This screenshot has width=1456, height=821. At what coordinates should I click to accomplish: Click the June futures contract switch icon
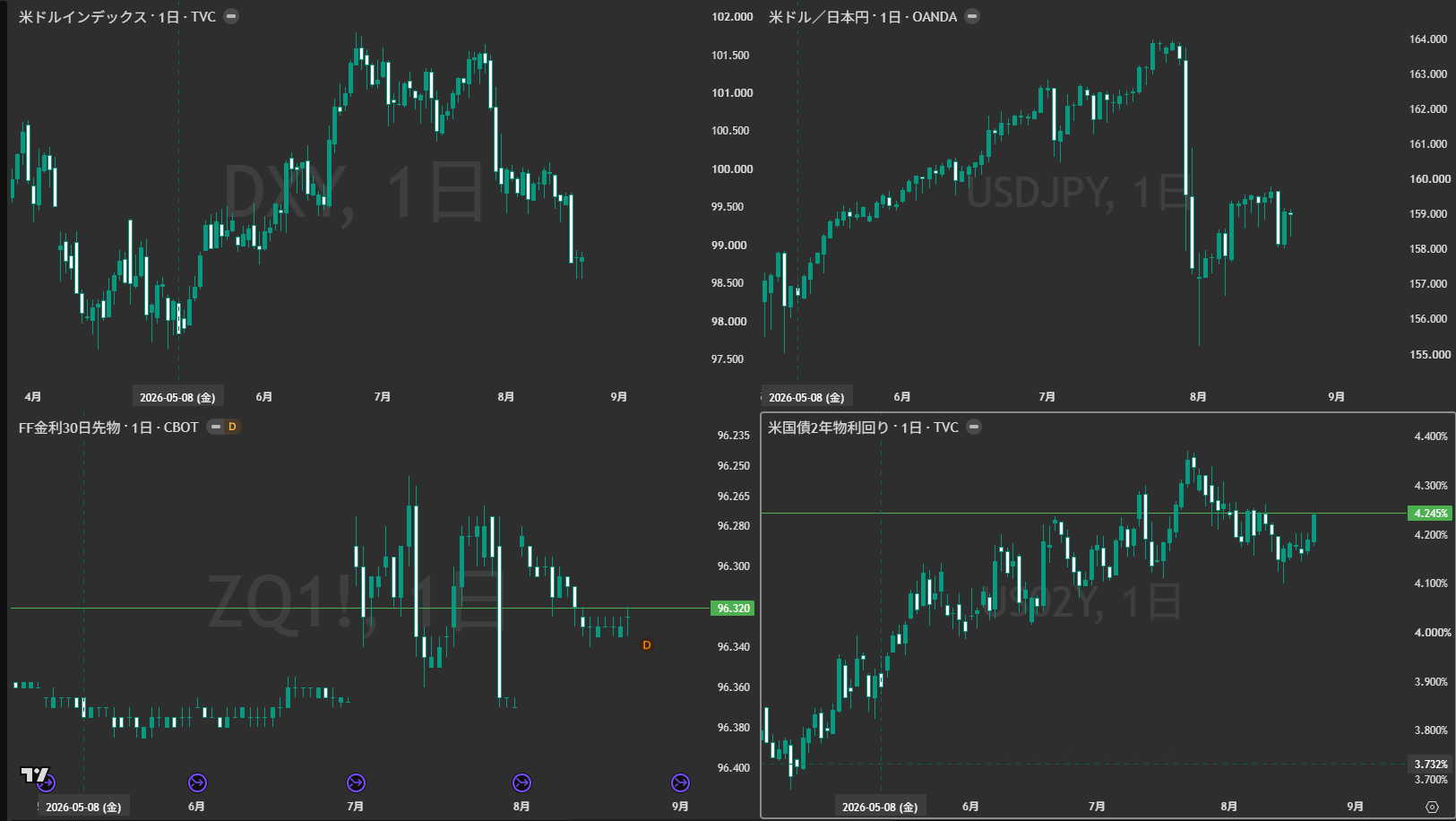[x=197, y=783]
